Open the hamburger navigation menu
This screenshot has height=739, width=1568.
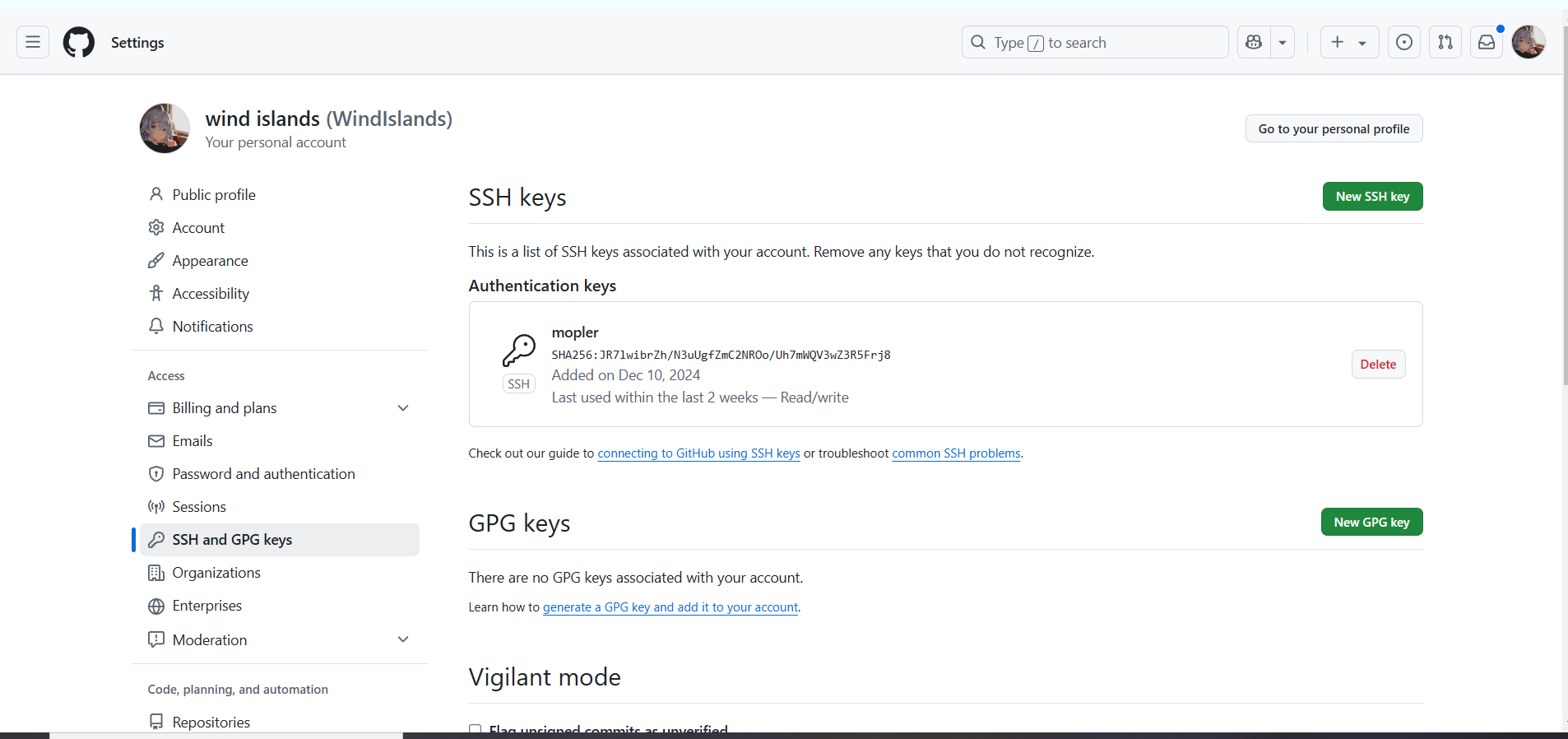point(33,42)
